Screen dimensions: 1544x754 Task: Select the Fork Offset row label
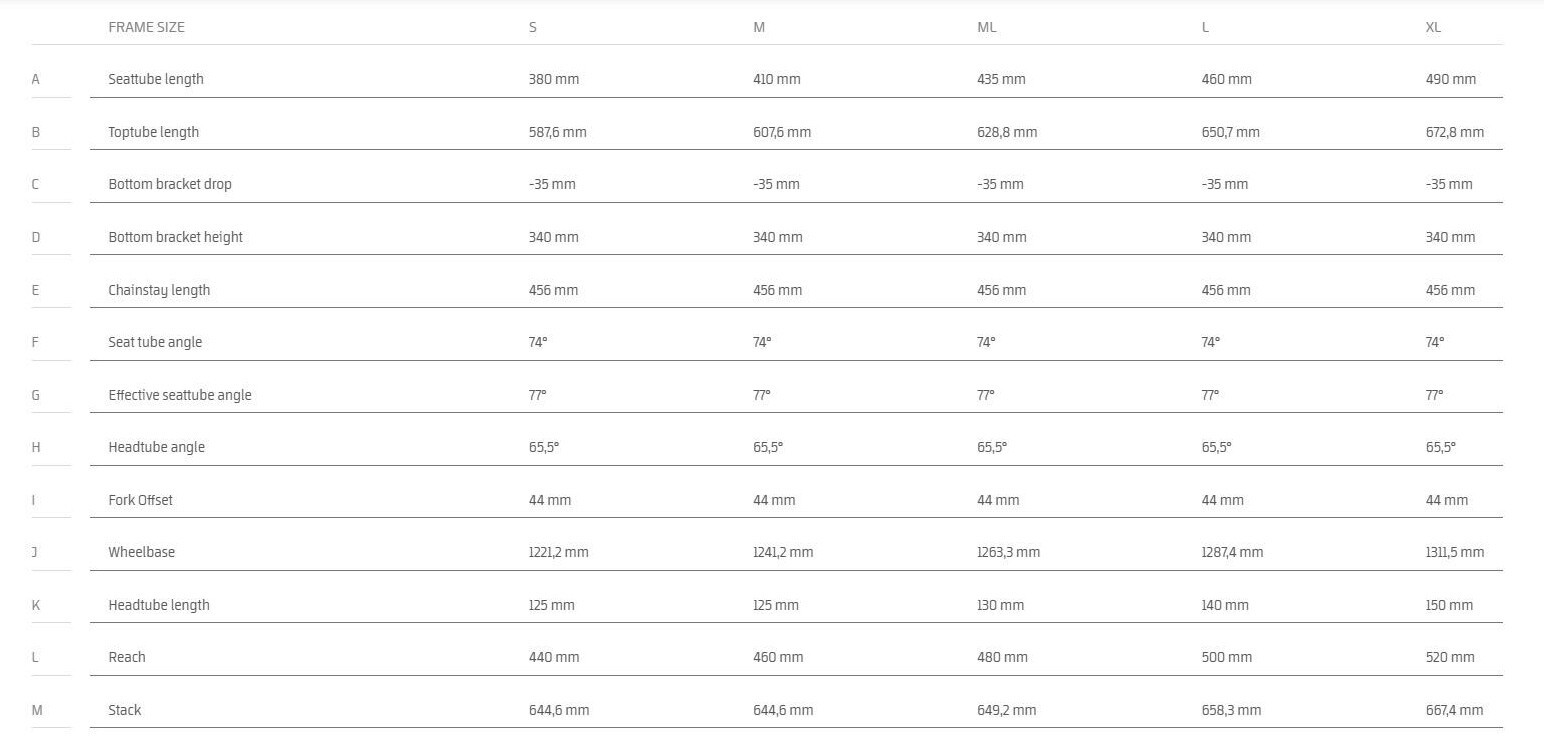pos(140,500)
